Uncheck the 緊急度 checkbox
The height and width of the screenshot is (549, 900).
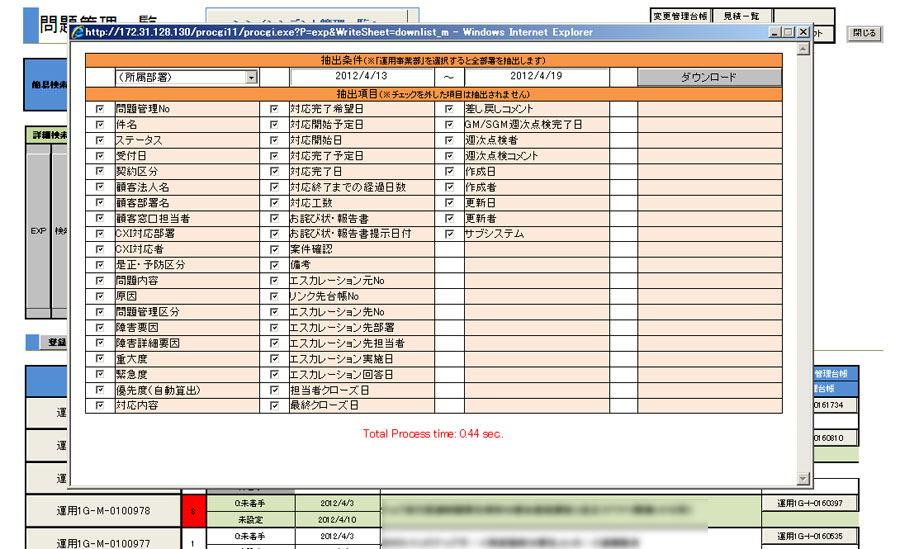[x=100, y=374]
